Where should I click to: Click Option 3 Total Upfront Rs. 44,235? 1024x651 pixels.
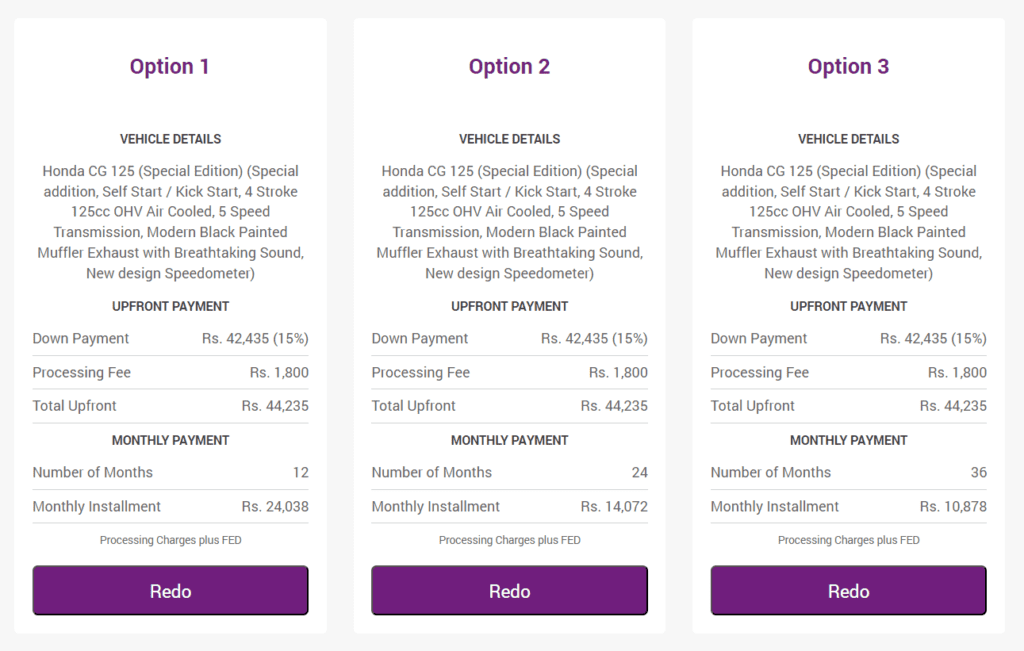point(953,405)
